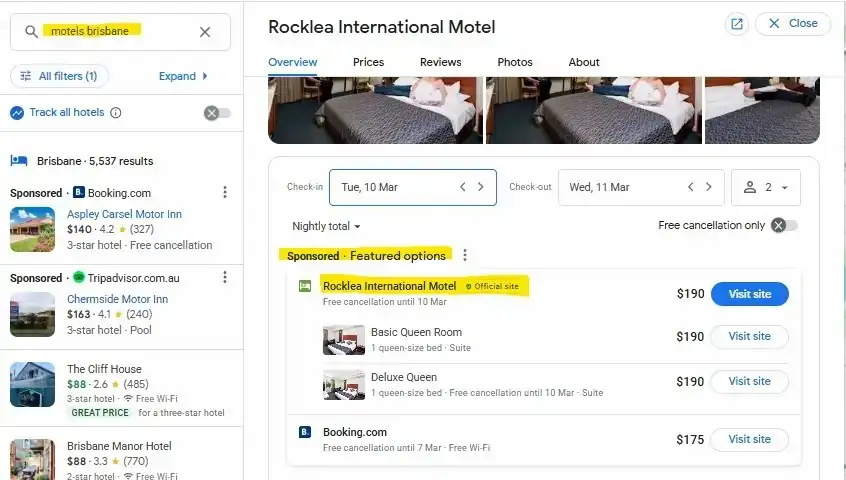Move check-in date one day earlier
The width and height of the screenshot is (846, 480).
coord(462,187)
